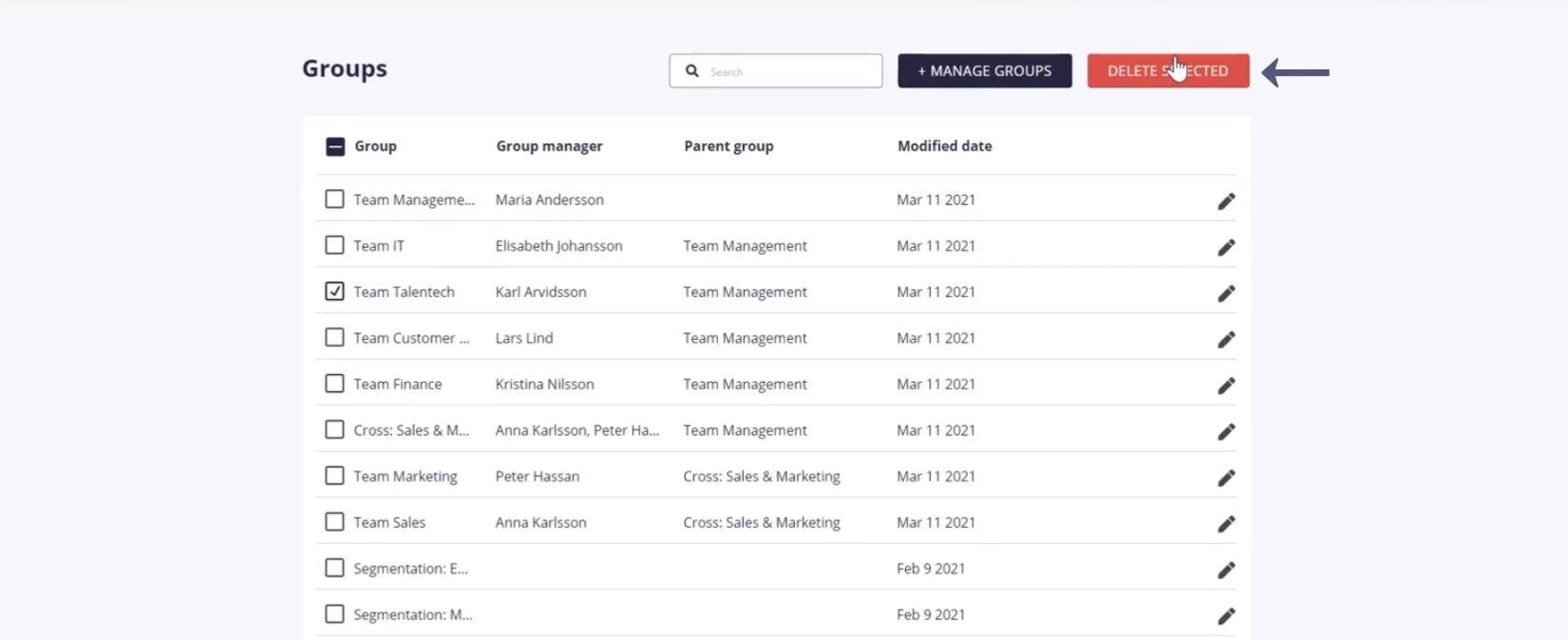Edit Cross: Sales & M... group using its pencil

[1226, 431]
